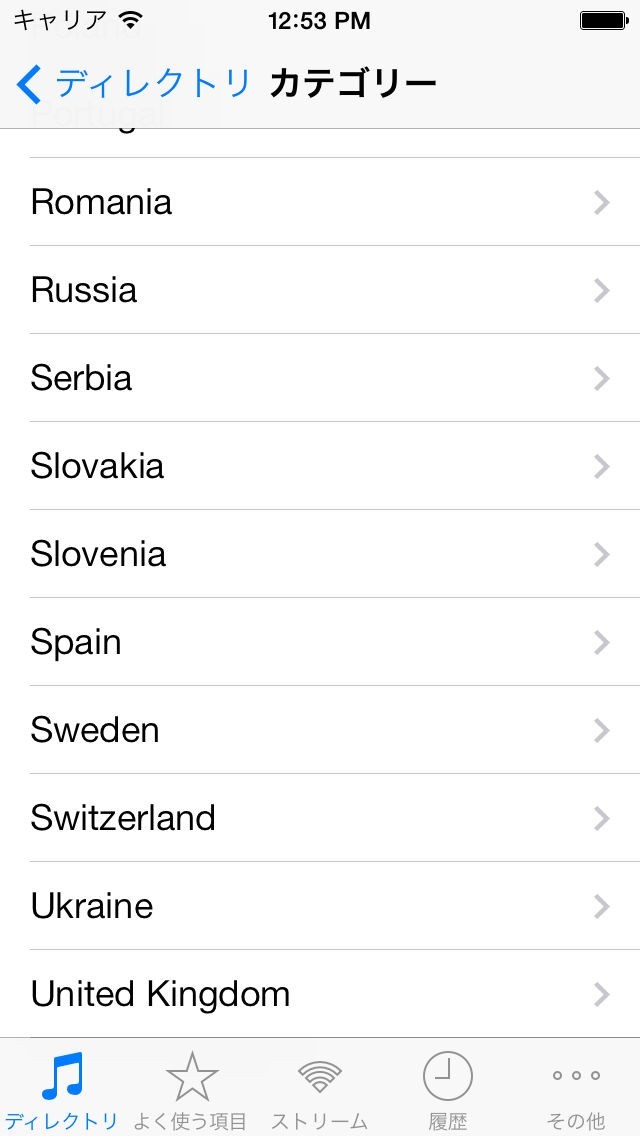The image size is (640, 1136).
Task: Open the clock History icon
Action: [x=447, y=1076]
